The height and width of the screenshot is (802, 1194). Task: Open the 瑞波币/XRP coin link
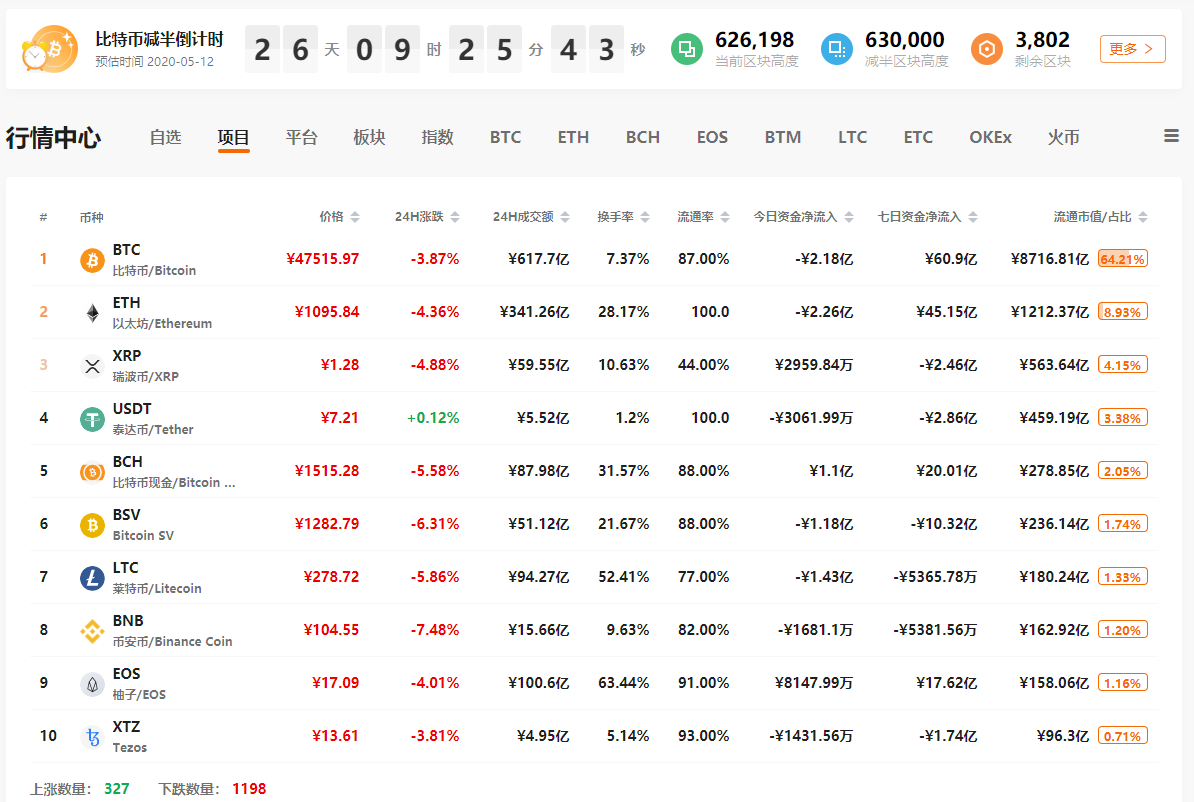tap(145, 376)
